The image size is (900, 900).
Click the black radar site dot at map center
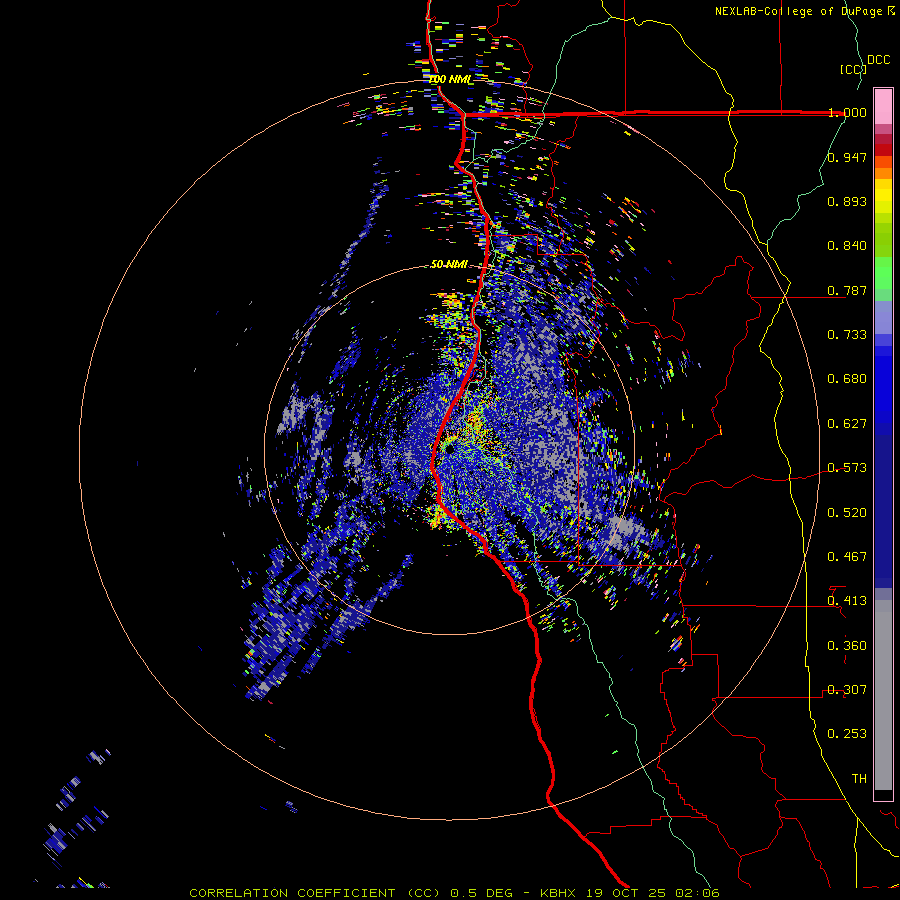tap(448, 447)
